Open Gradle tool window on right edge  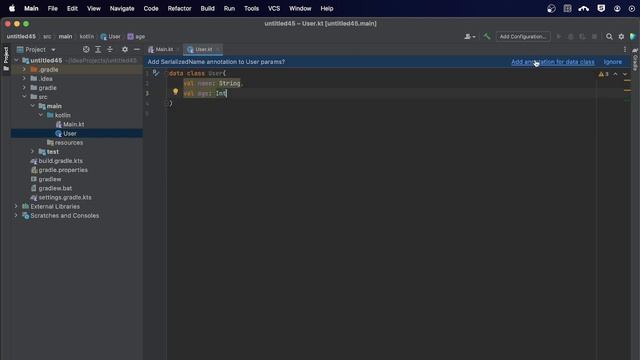635,59
